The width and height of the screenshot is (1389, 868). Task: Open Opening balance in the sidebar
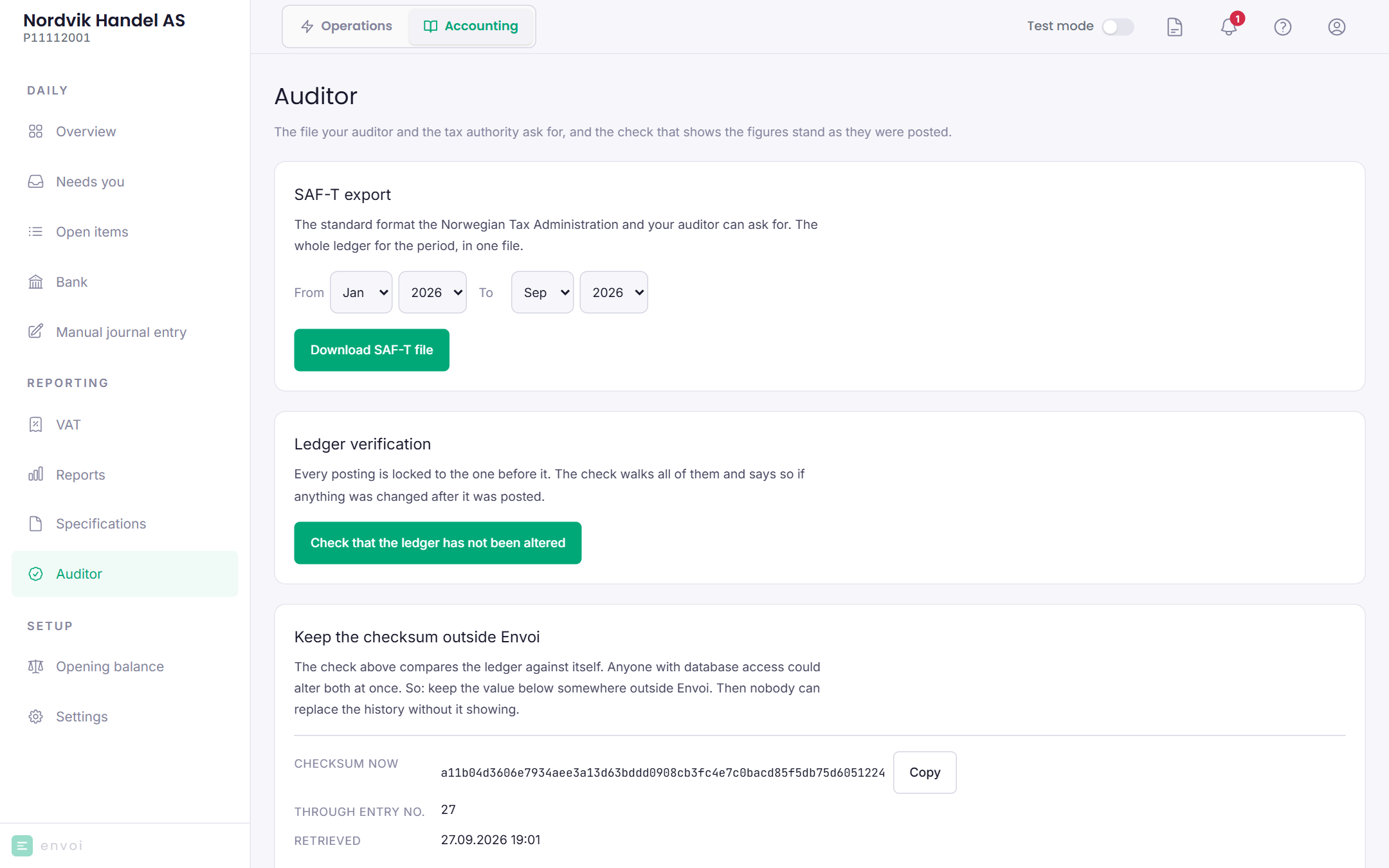coord(125,666)
